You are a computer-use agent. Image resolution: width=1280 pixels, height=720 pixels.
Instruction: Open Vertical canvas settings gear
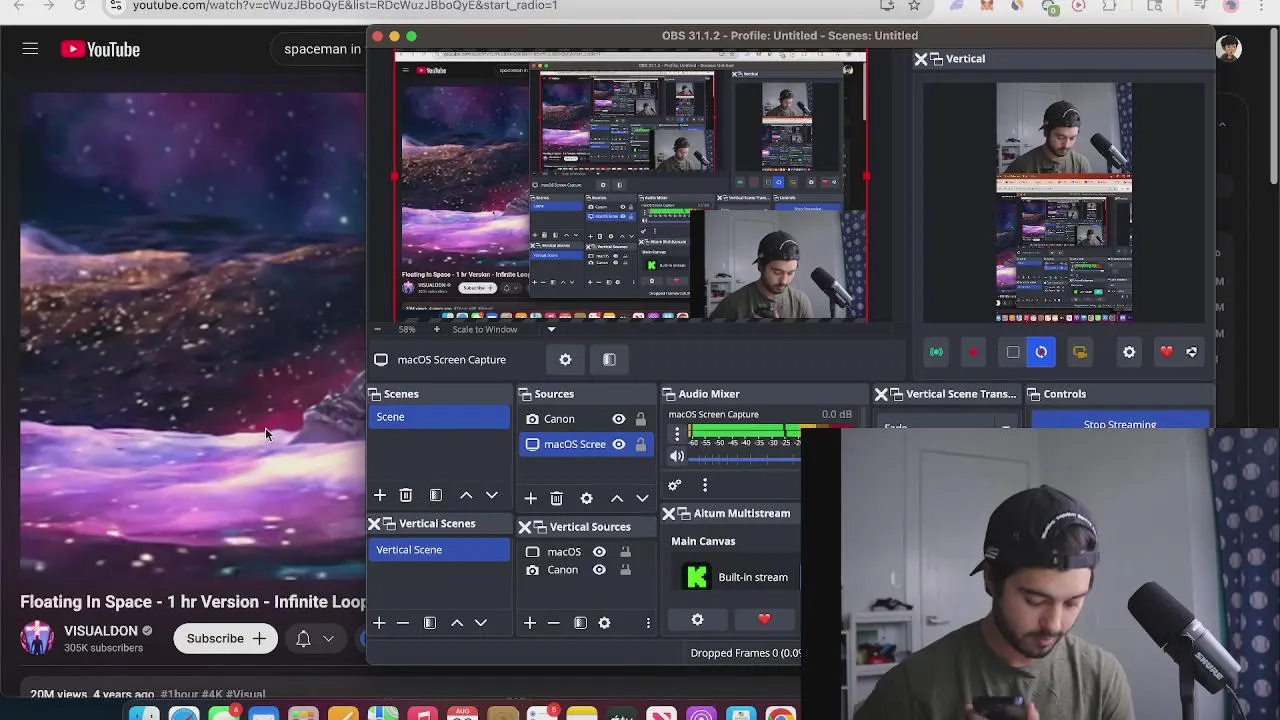1129,352
